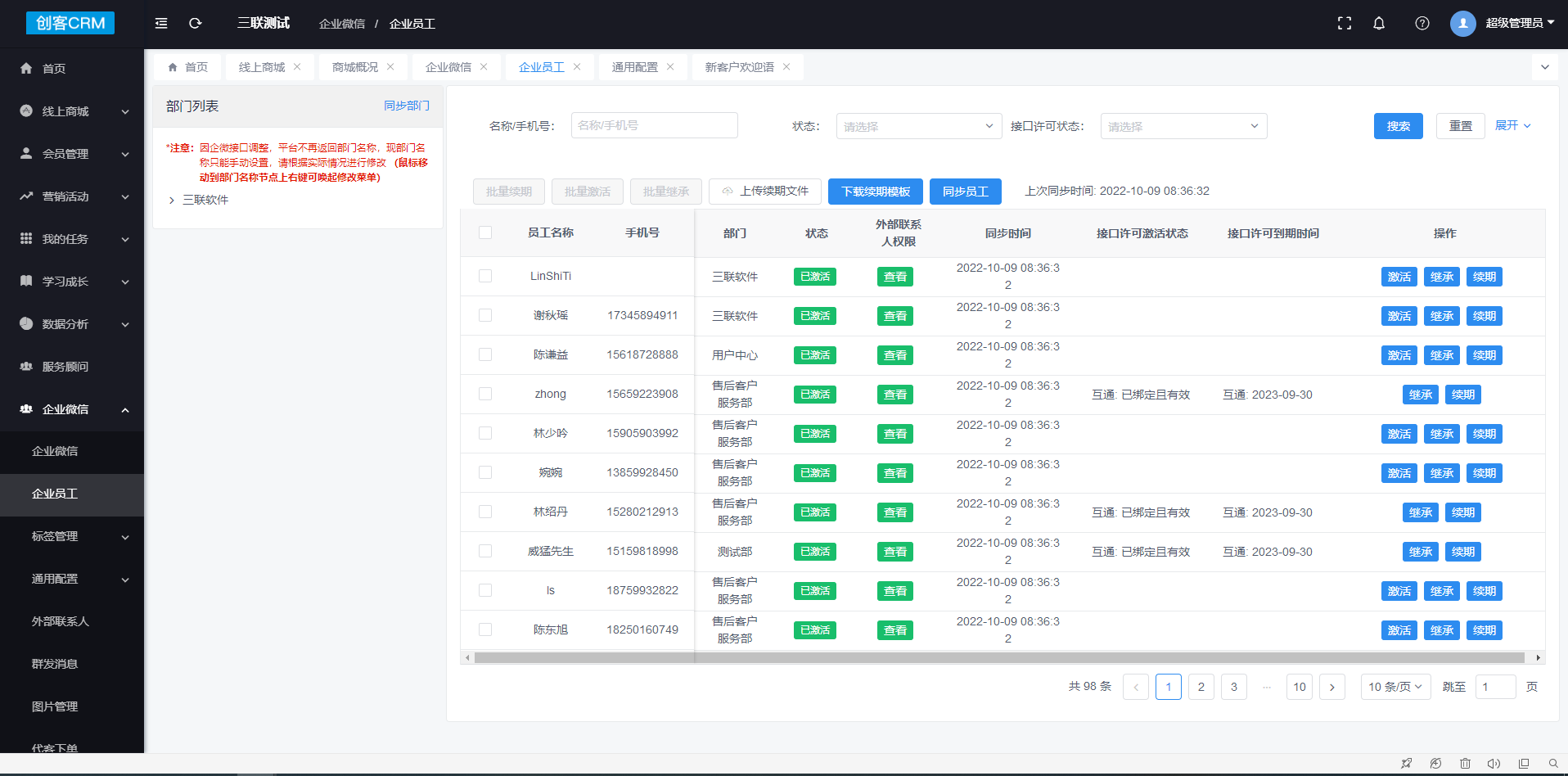Expand the 三联软件 department node
This screenshot has width=1568, height=776.
171,200
